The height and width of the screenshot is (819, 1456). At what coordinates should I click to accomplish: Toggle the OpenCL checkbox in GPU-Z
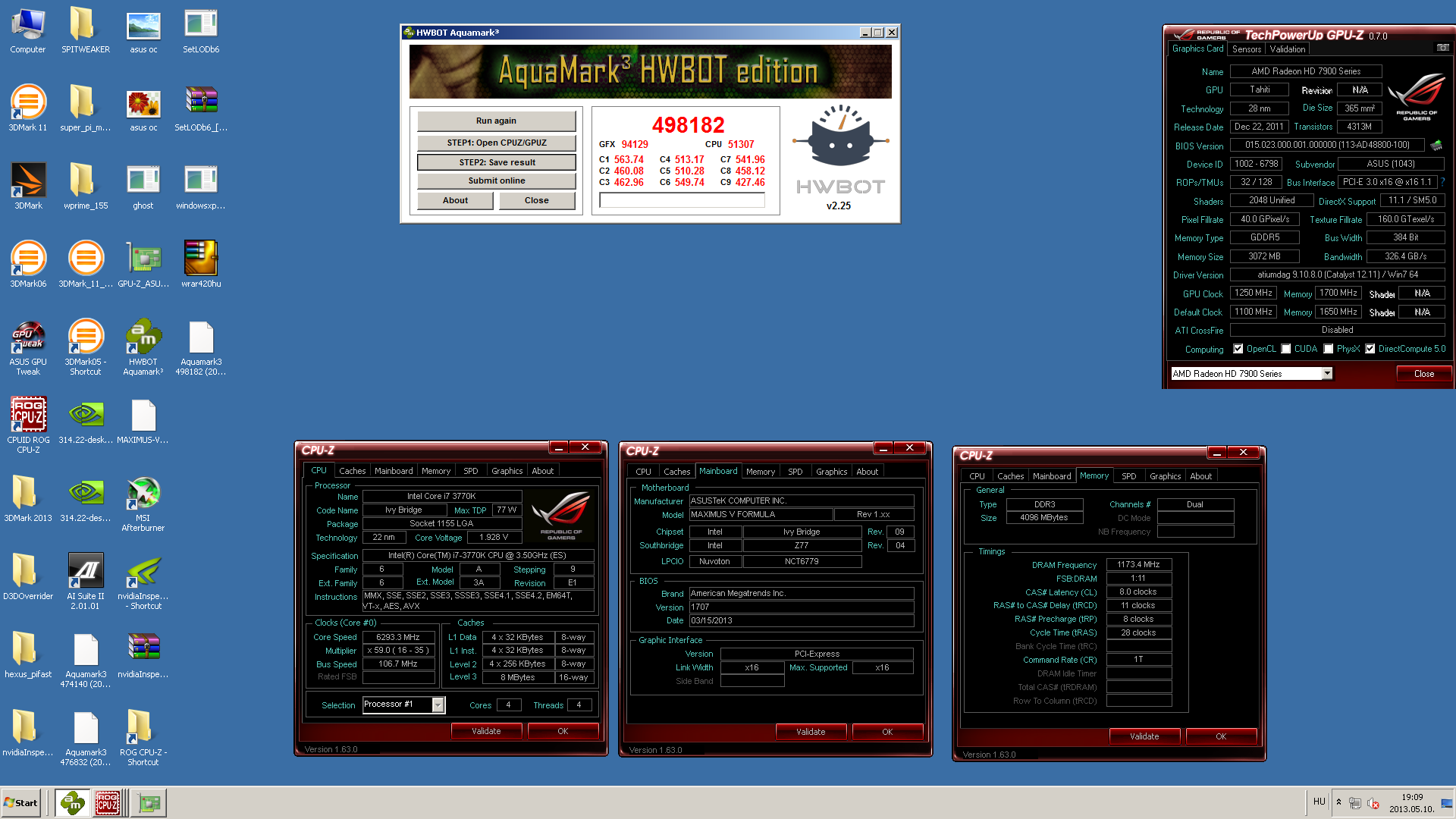coord(1238,349)
